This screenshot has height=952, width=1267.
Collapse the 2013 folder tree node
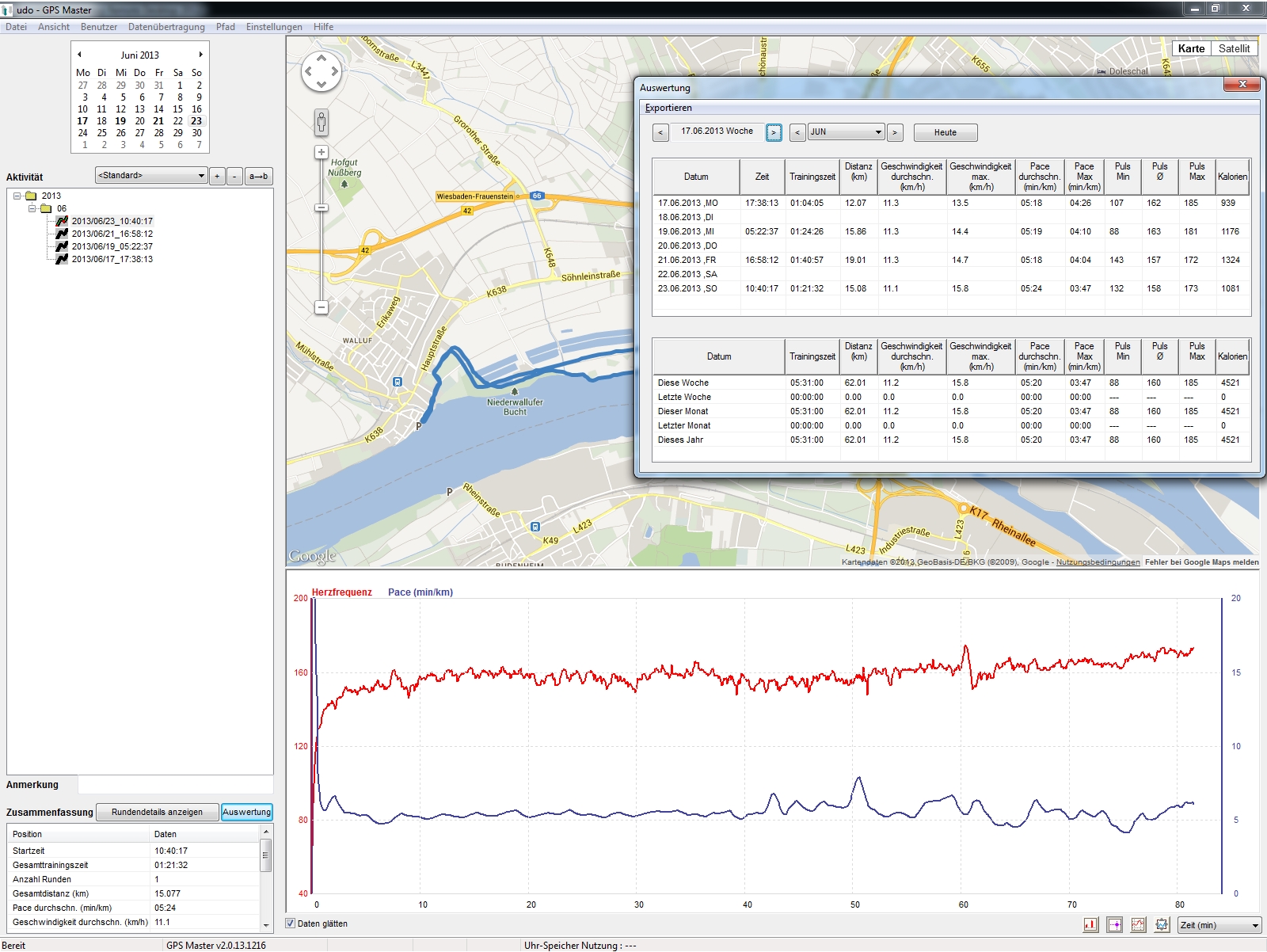click(17, 196)
